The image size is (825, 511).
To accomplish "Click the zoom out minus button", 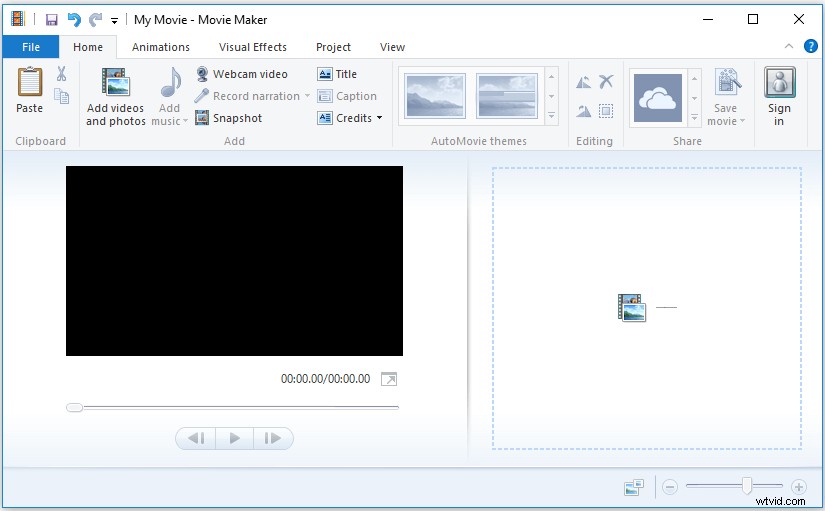I will point(670,487).
